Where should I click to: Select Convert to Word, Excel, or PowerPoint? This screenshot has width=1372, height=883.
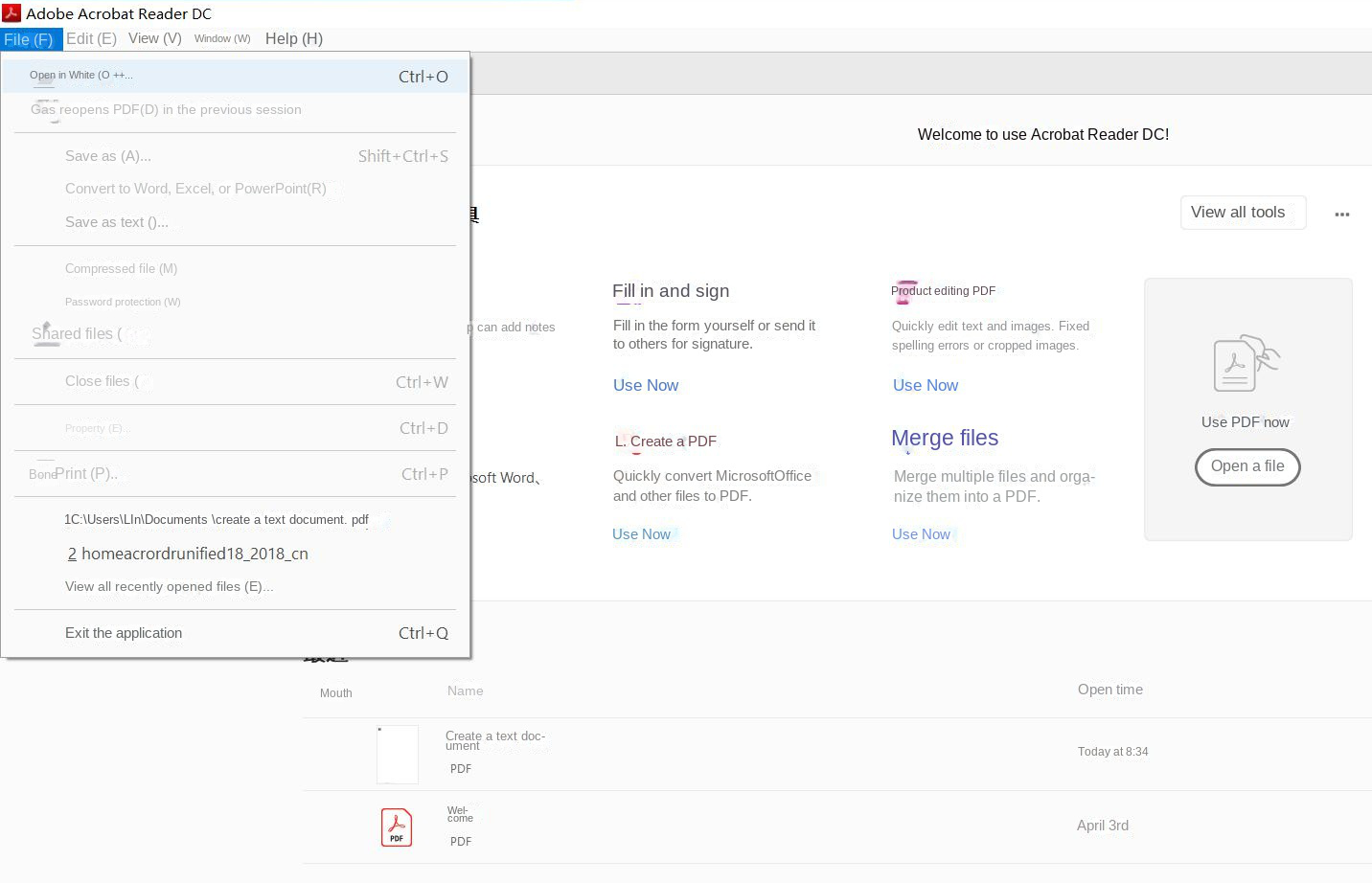[235, 189]
